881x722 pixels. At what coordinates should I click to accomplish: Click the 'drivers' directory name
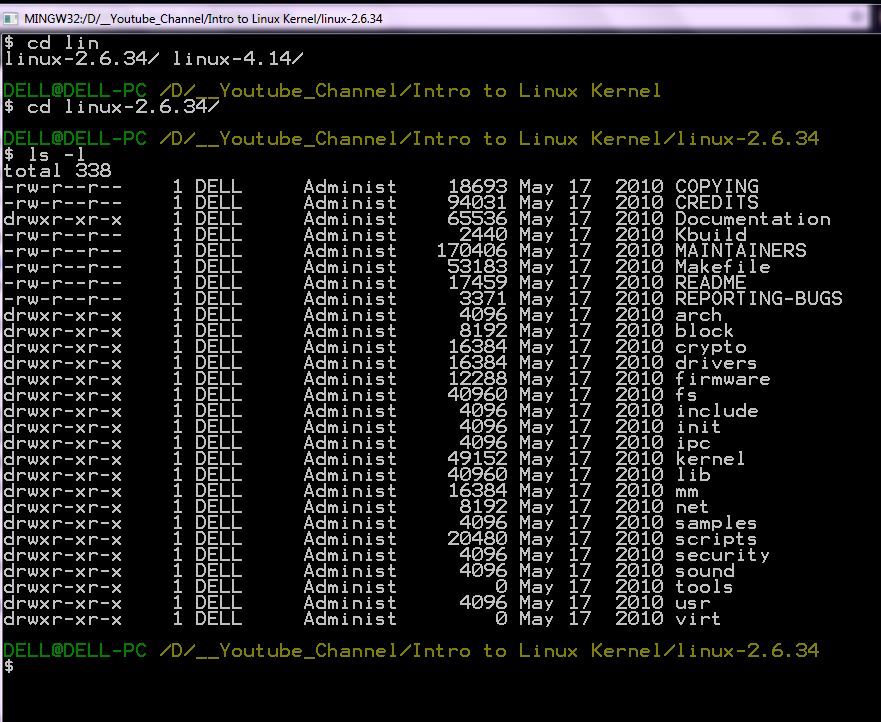pos(716,362)
